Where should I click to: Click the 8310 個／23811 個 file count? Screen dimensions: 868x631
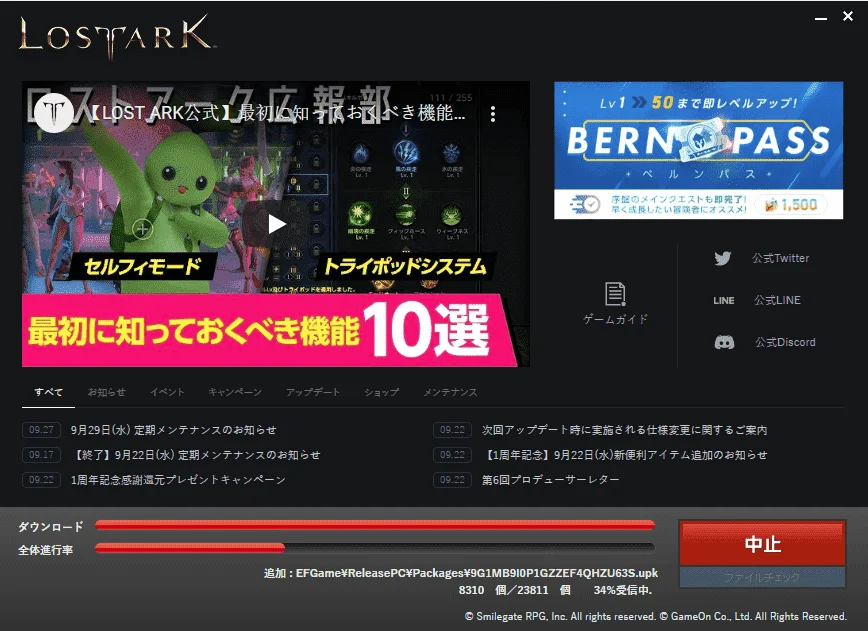click(514, 591)
